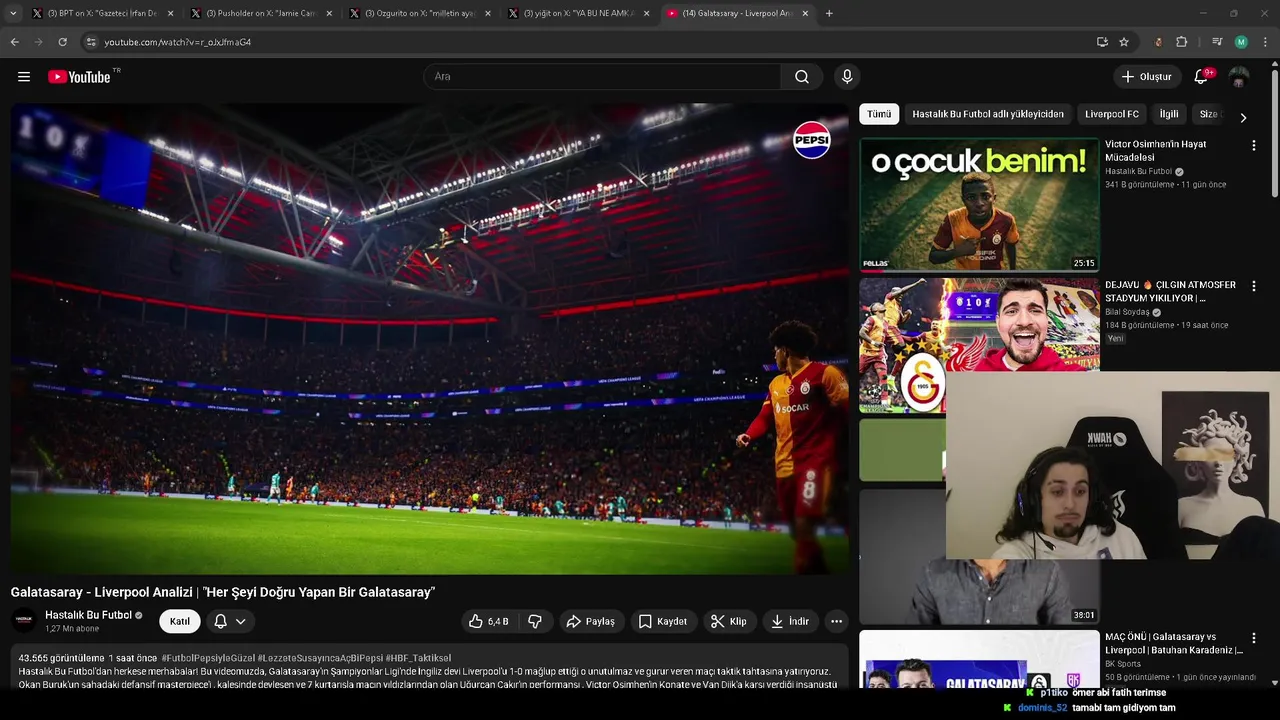Select the Tümü filter chip

click(x=879, y=114)
